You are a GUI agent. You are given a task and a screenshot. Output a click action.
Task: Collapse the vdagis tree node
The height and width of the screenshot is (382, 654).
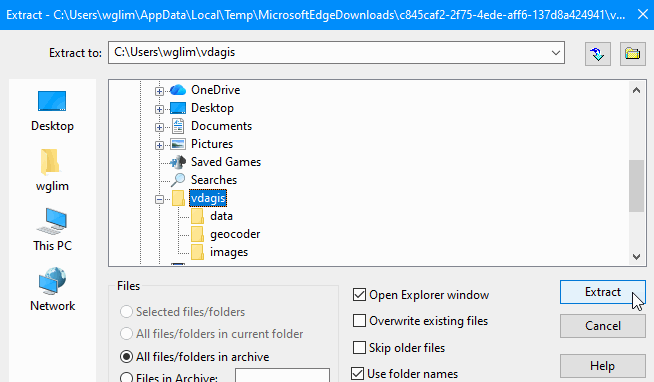click(159, 199)
